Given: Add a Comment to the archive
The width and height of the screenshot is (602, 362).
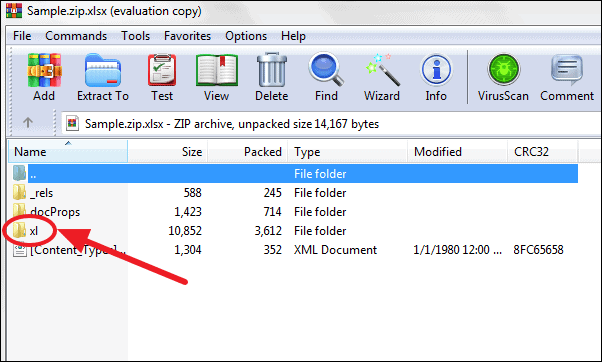Looking at the screenshot, I should pyautogui.click(x=567, y=77).
